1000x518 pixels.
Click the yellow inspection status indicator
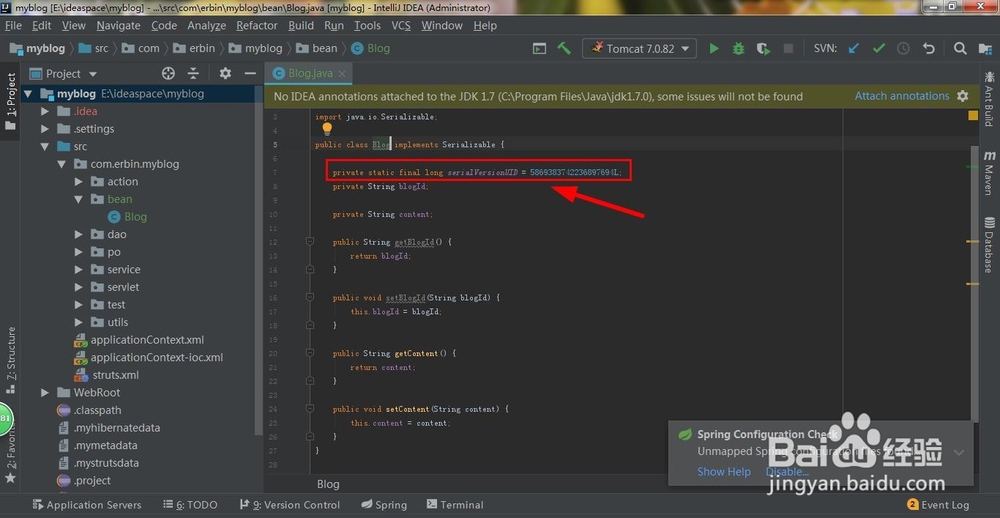(x=973, y=115)
